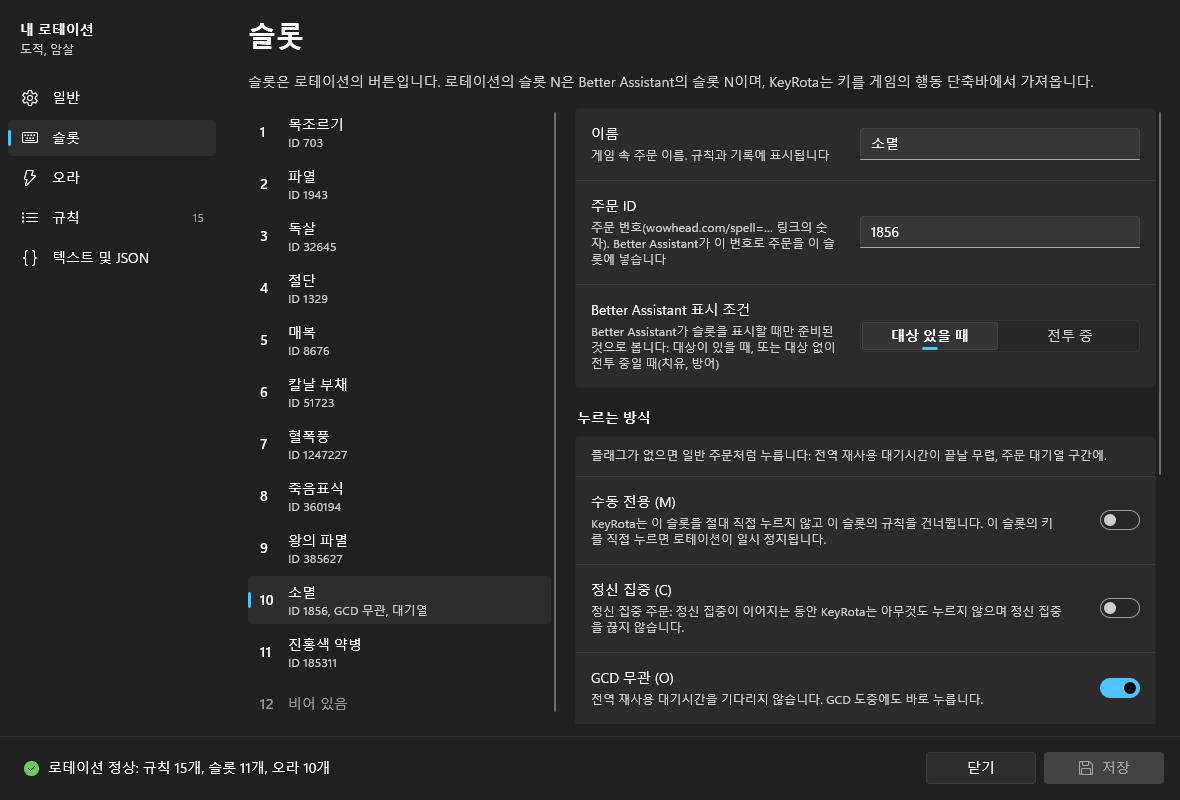Open the 오라 section
This screenshot has height=800, width=1180.
coord(112,178)
